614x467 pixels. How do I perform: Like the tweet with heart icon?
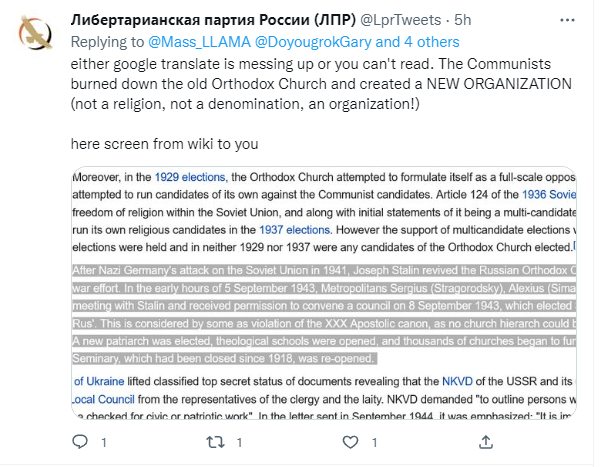pyautogui.click(x=350, y=442)
